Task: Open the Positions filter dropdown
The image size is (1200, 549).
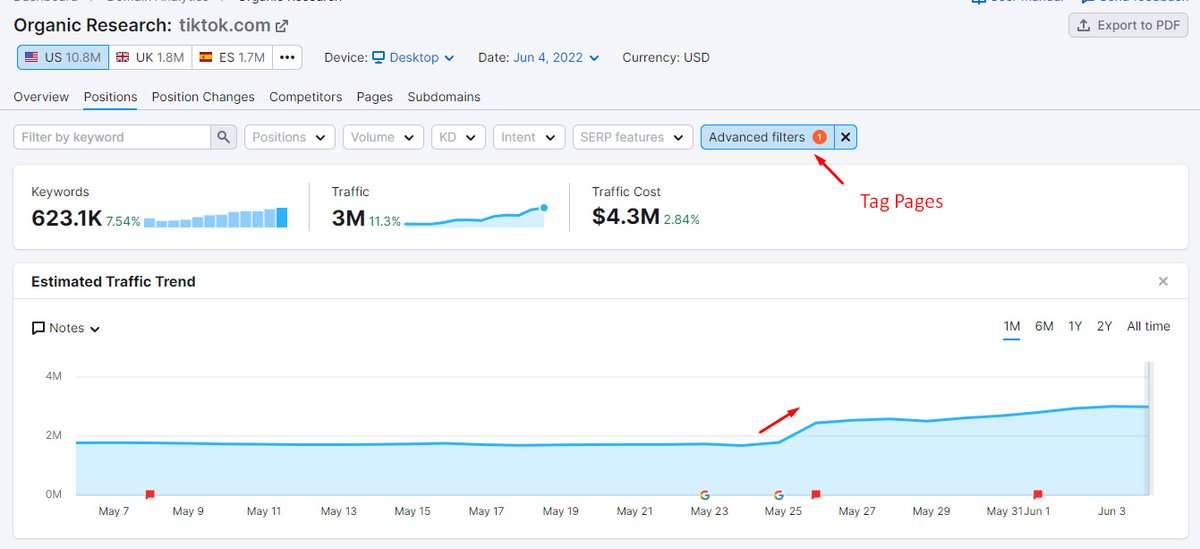Action: coord(289,137)
